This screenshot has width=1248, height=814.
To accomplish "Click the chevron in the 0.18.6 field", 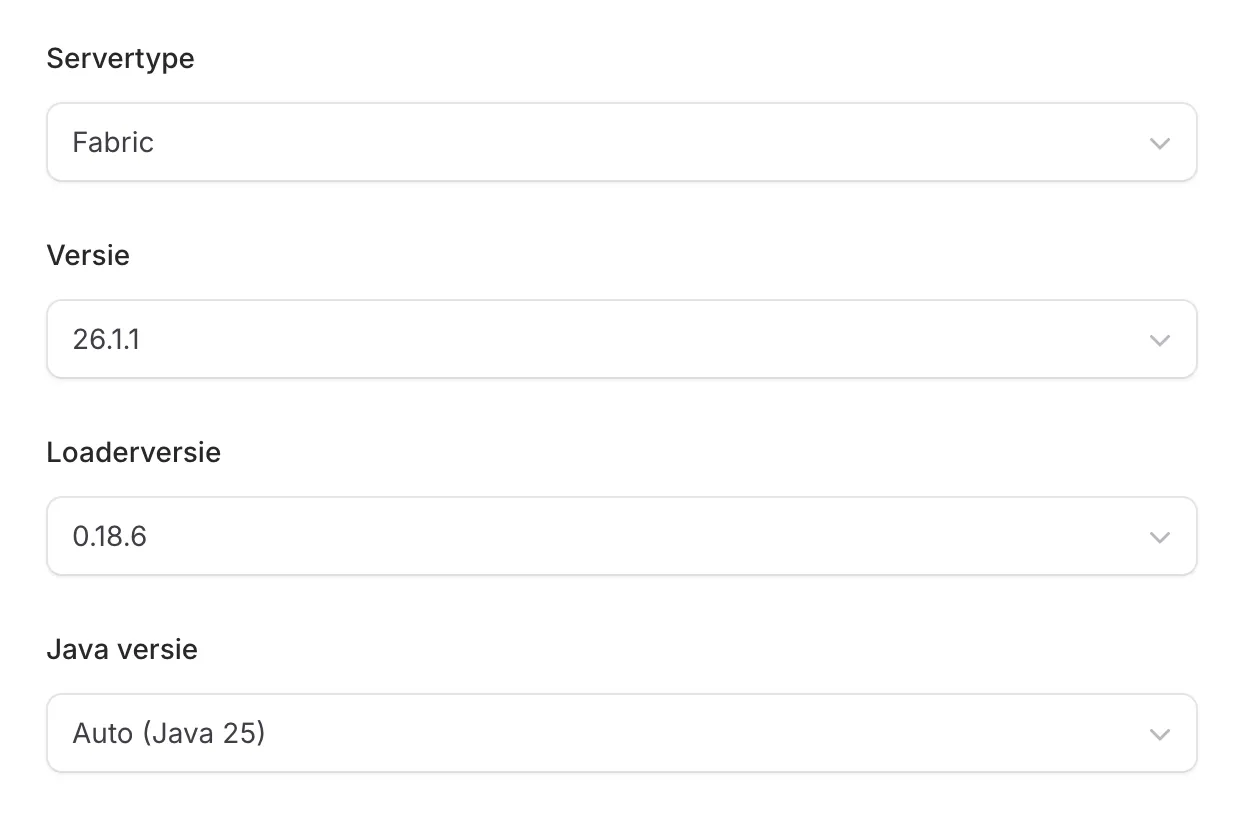I will point(1160,537).
